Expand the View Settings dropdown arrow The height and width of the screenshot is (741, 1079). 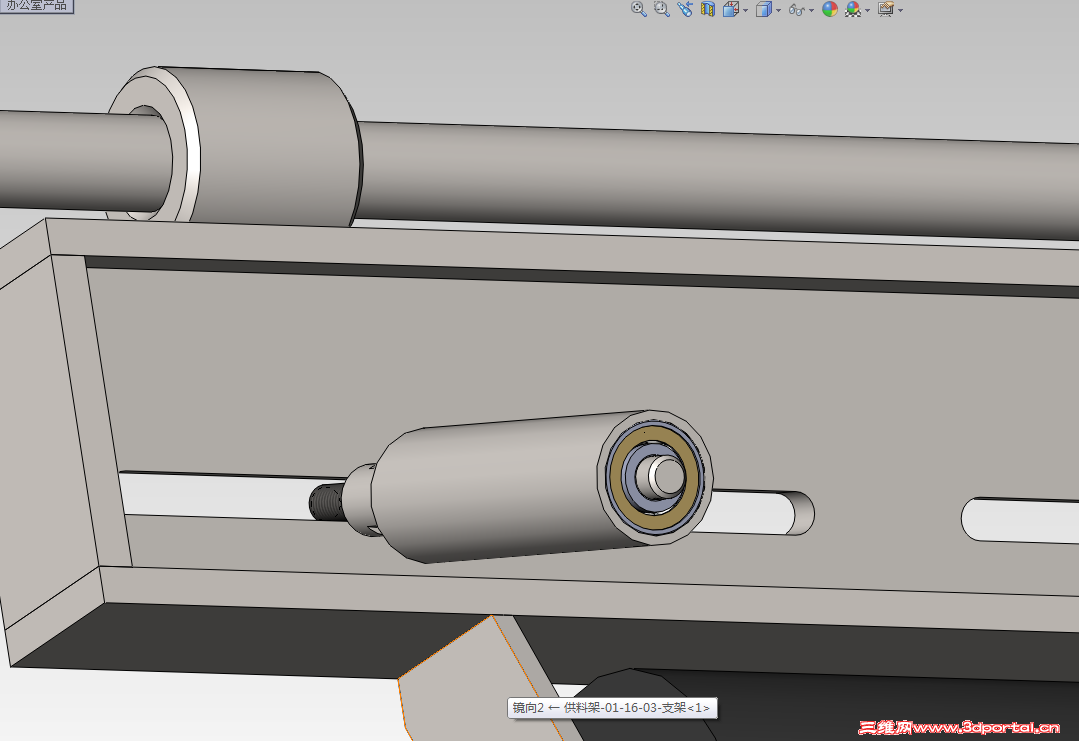pyautogui.click(x=900, y=10)
